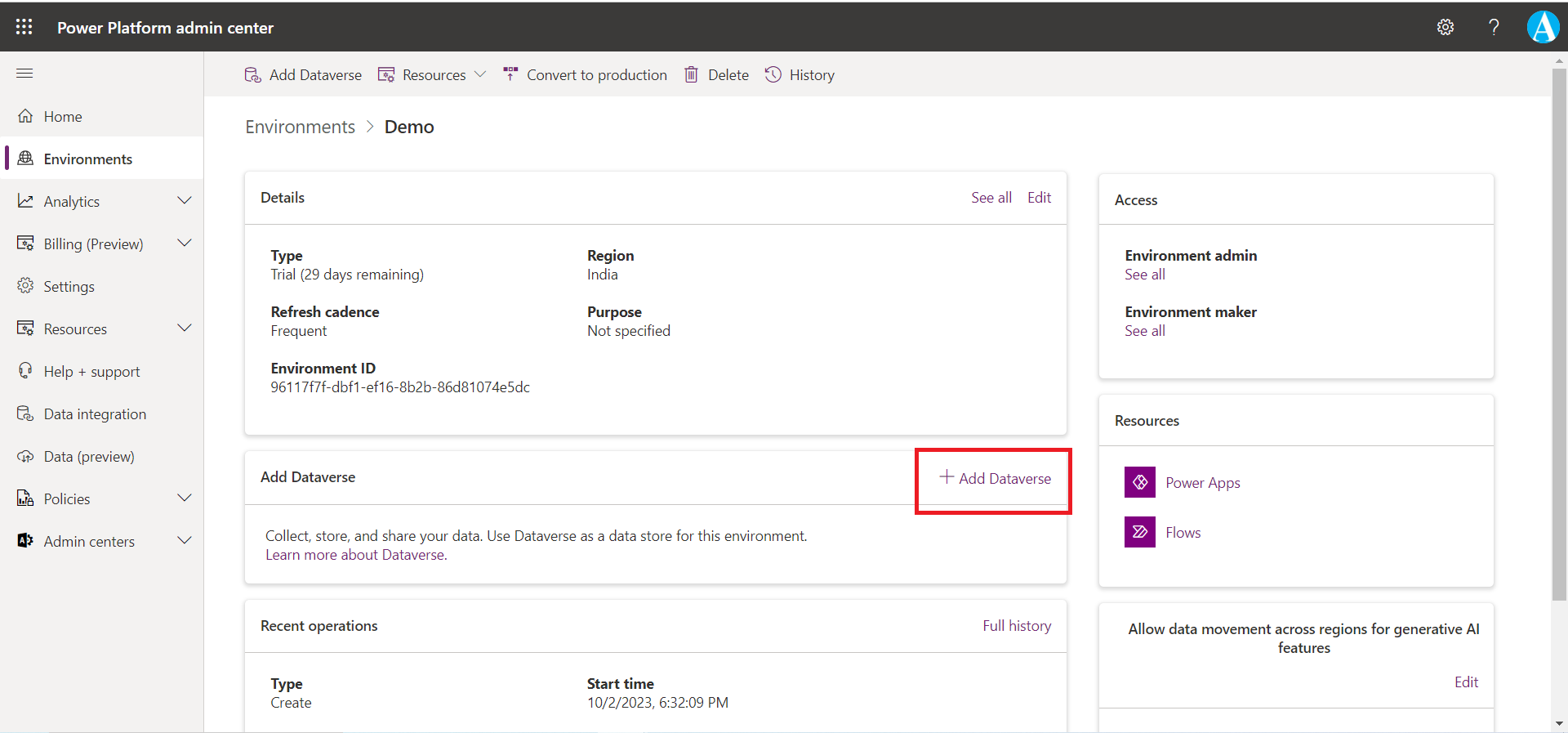Click the vertical page scrollbar
The width and height of the screenshot is (1568, 733).
[1559, 327]
